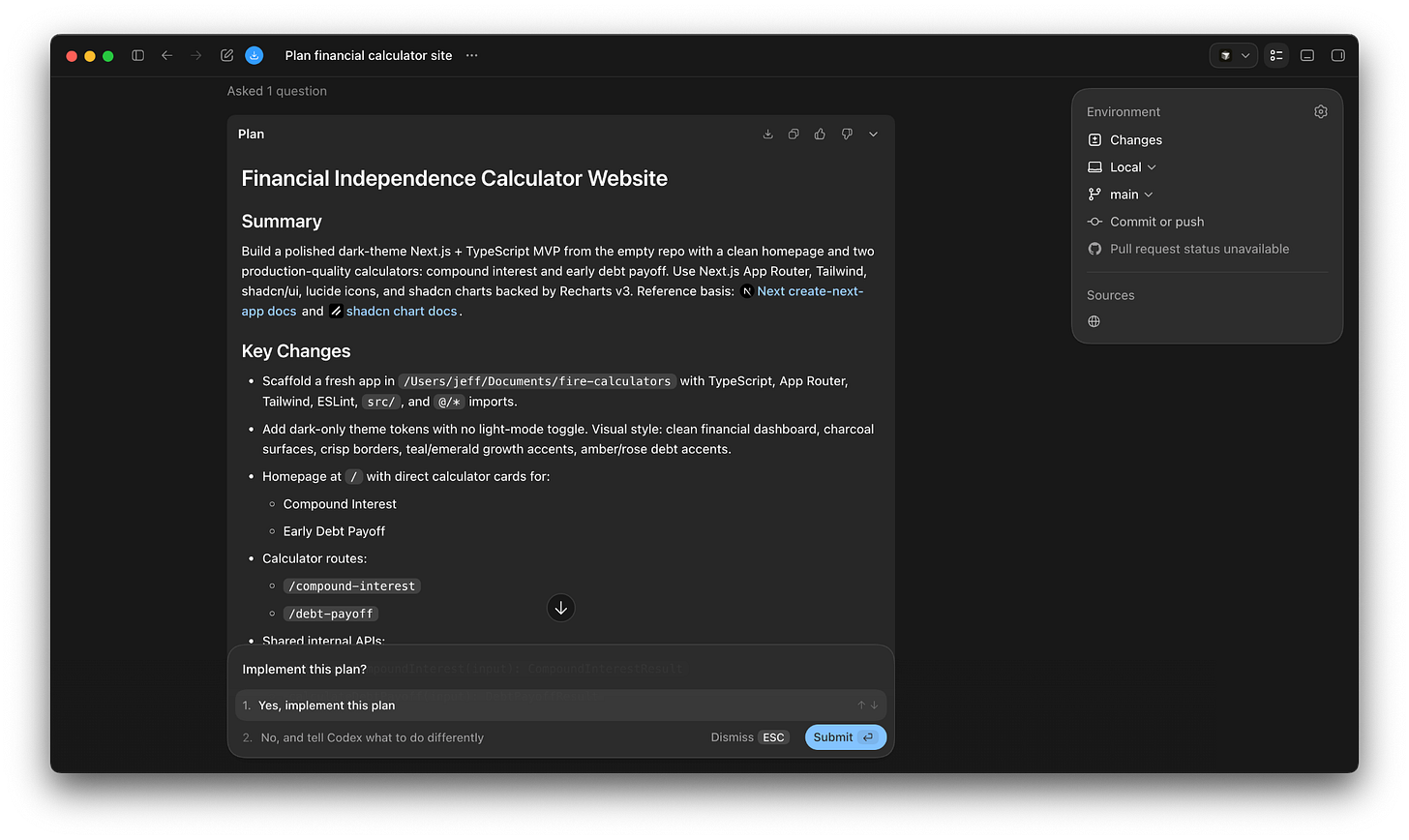Copy the plan with the copy icon

tap(794, 135)
